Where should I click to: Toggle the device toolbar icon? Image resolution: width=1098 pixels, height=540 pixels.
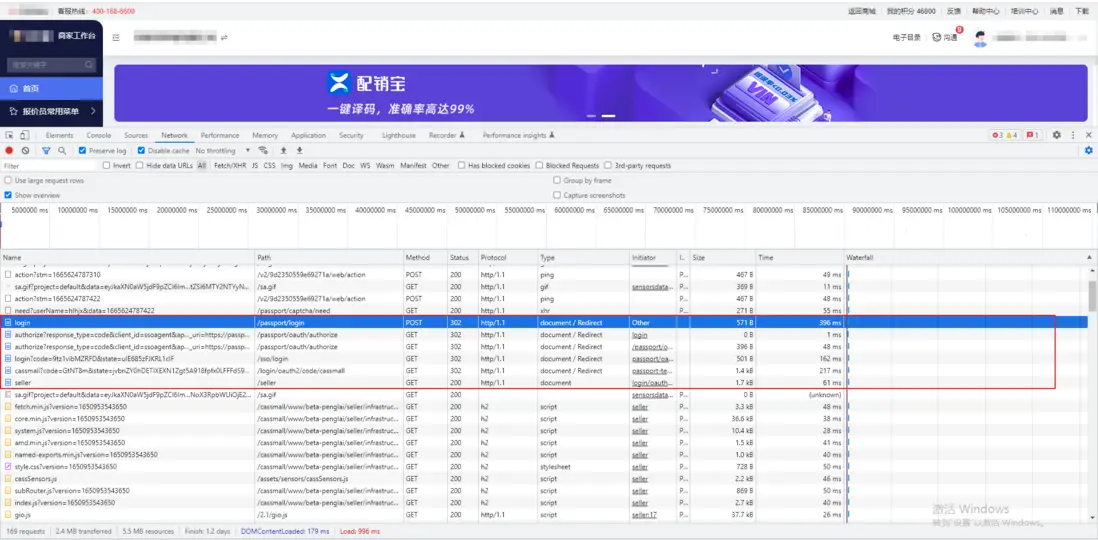25,135
